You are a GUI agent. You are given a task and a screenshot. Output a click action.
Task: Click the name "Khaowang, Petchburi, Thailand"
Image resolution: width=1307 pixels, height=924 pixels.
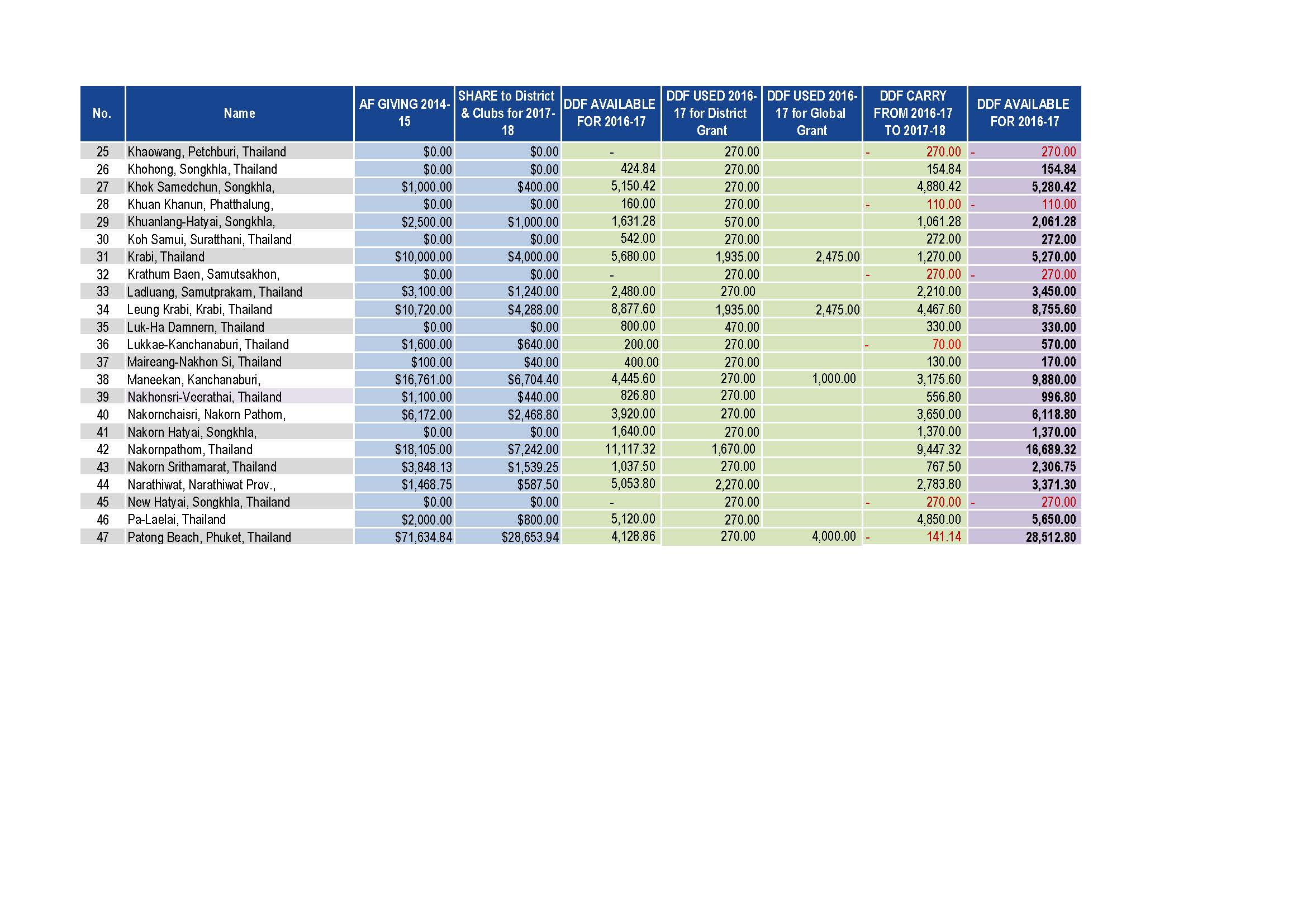point(207,152)
